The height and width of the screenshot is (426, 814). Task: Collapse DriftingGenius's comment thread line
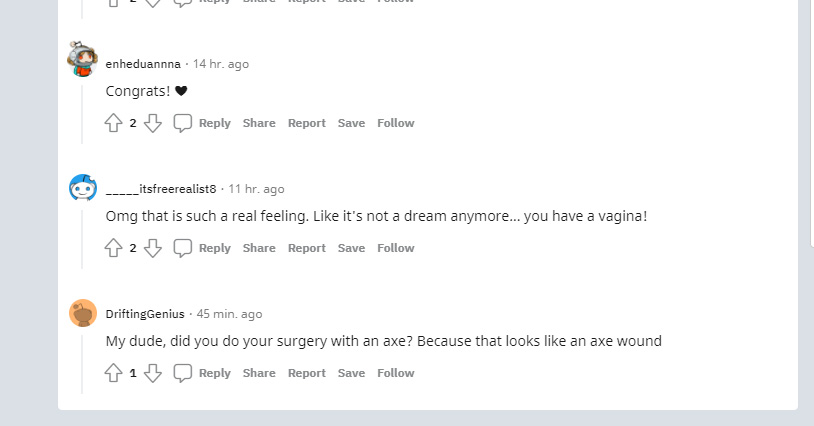(x=82, y=364)
